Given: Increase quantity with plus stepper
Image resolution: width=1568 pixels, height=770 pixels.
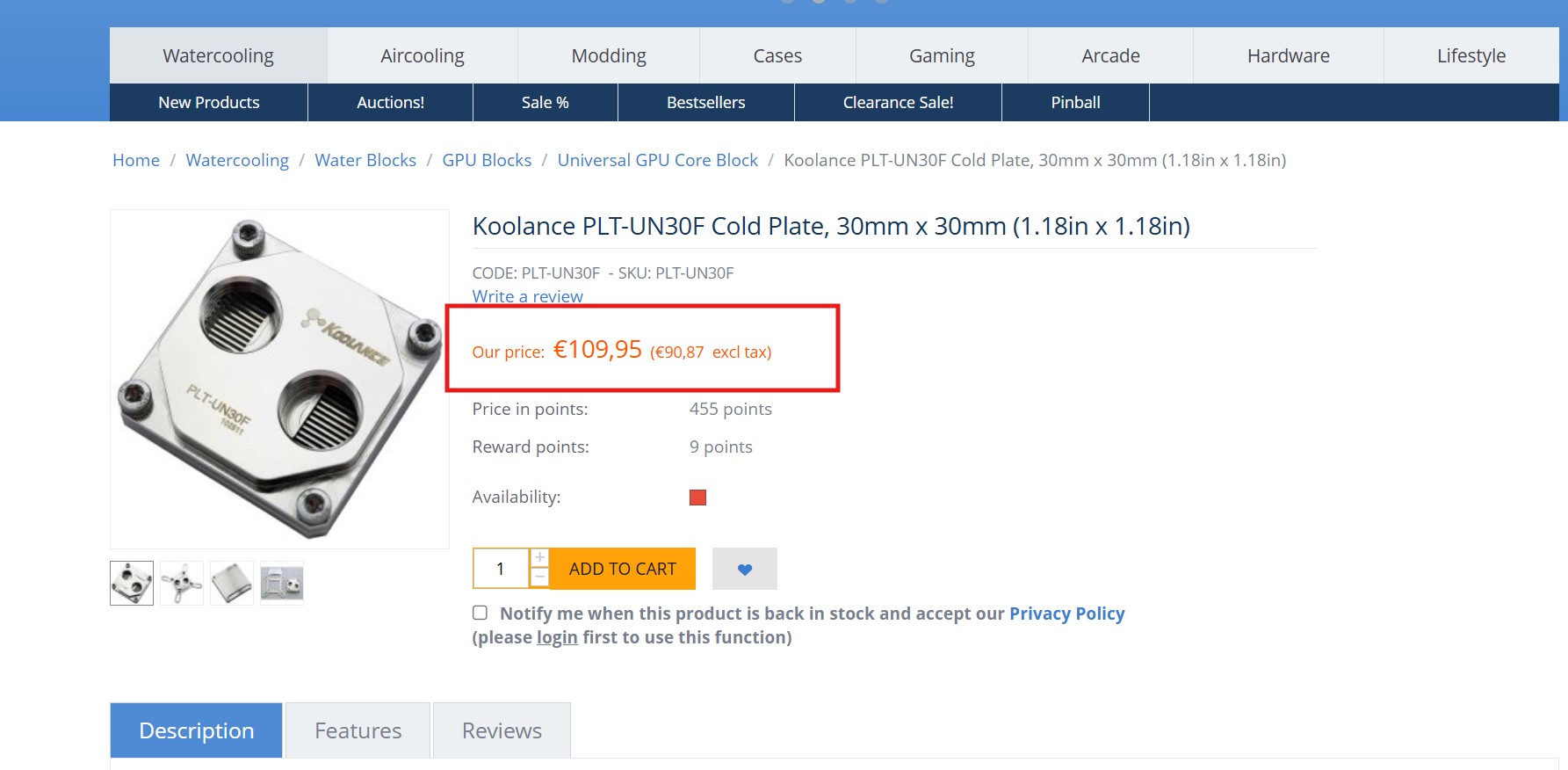Looking at the screenshot, I should coord(539,558).
